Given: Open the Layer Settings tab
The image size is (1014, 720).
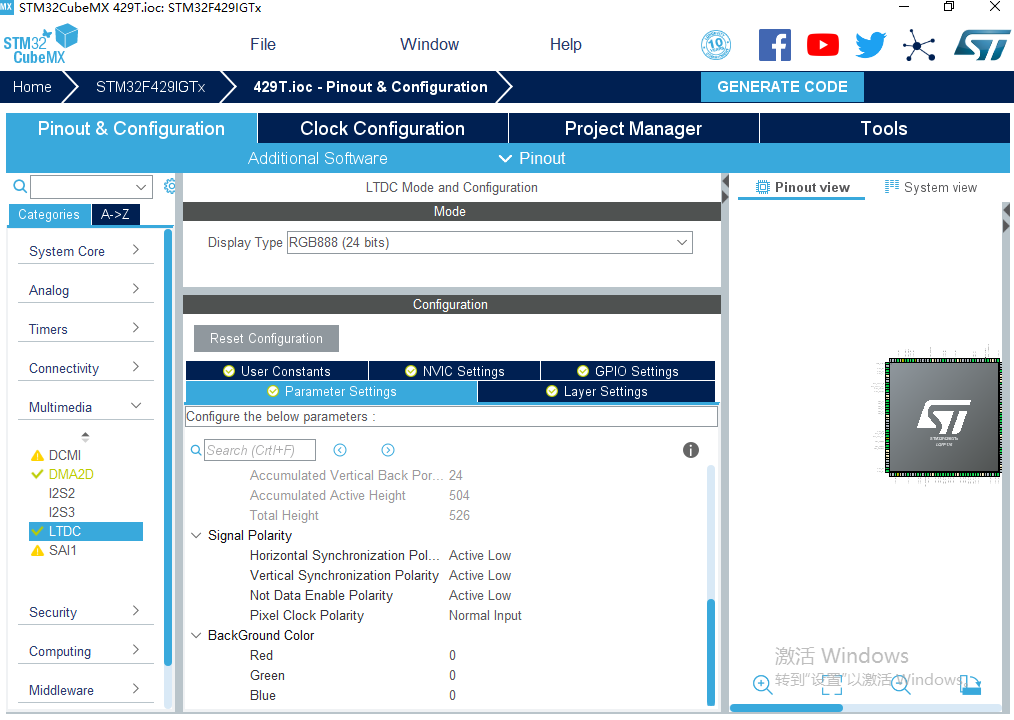Looking at the screenshot, I should pyautogui.click(x=596, y=391).
